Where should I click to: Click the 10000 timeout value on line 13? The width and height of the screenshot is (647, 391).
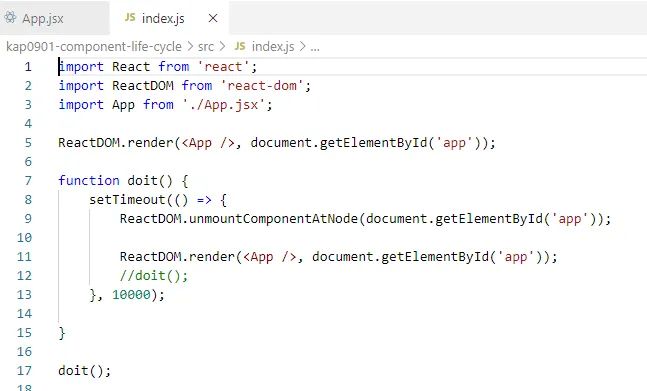(131, 294)
